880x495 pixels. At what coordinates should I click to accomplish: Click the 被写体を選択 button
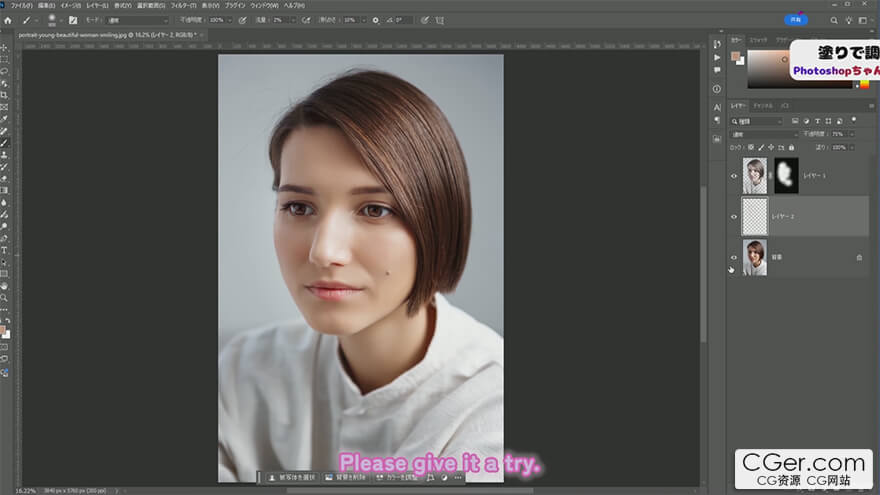[293, 478]
